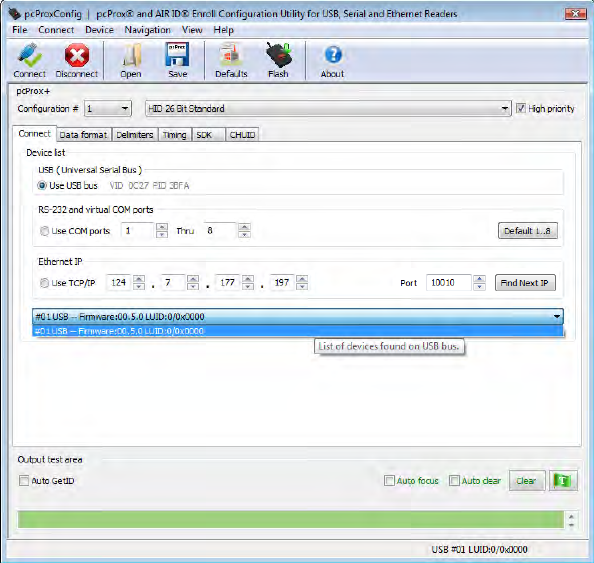Viewport: 594px width, 563px height.
Task: Switch to the SDK tab
Action: point(208,135)
